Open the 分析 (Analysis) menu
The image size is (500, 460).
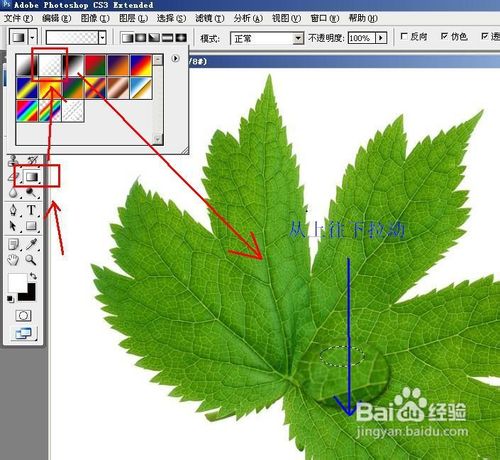(x=248, y=18)
